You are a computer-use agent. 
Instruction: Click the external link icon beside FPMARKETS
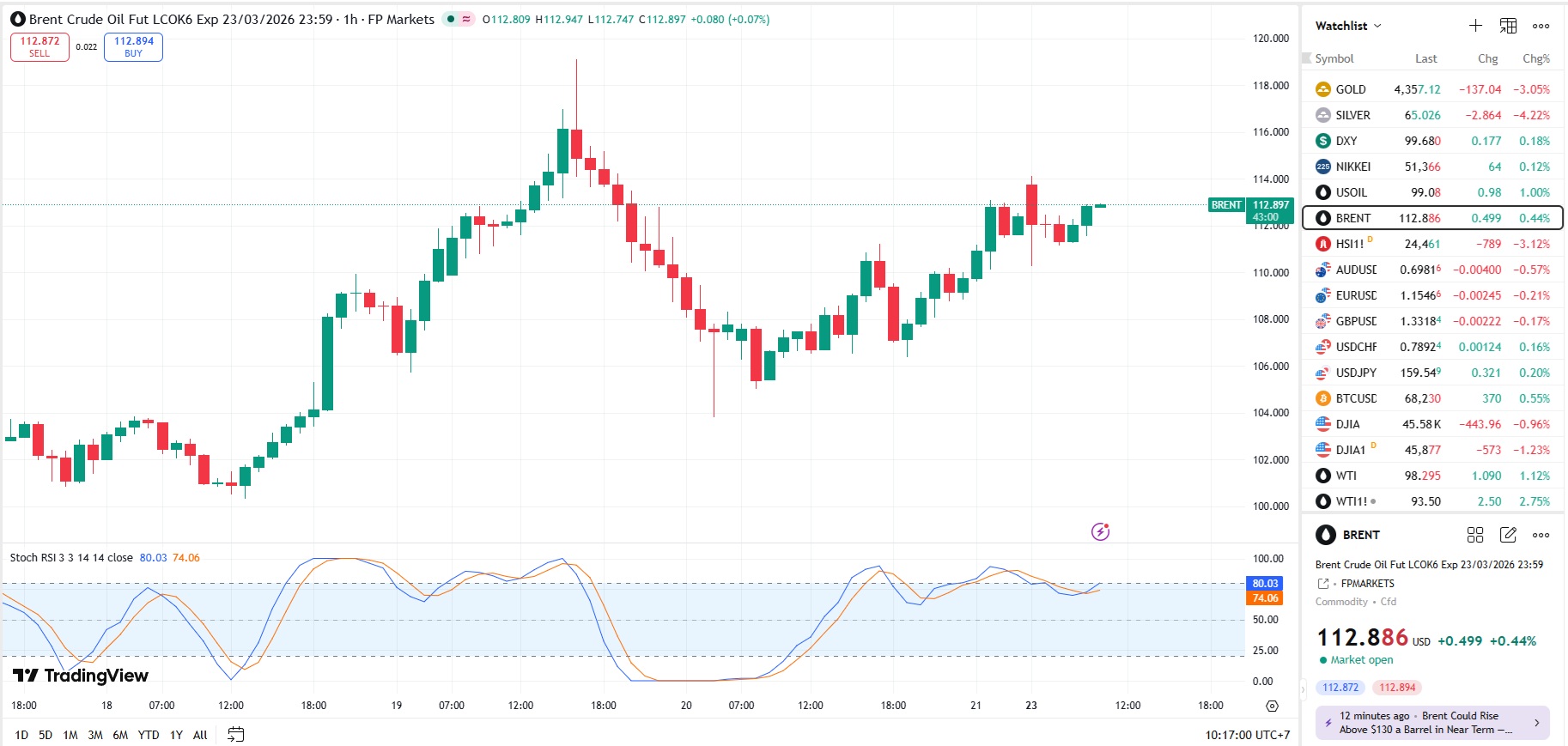point(1323,584)
